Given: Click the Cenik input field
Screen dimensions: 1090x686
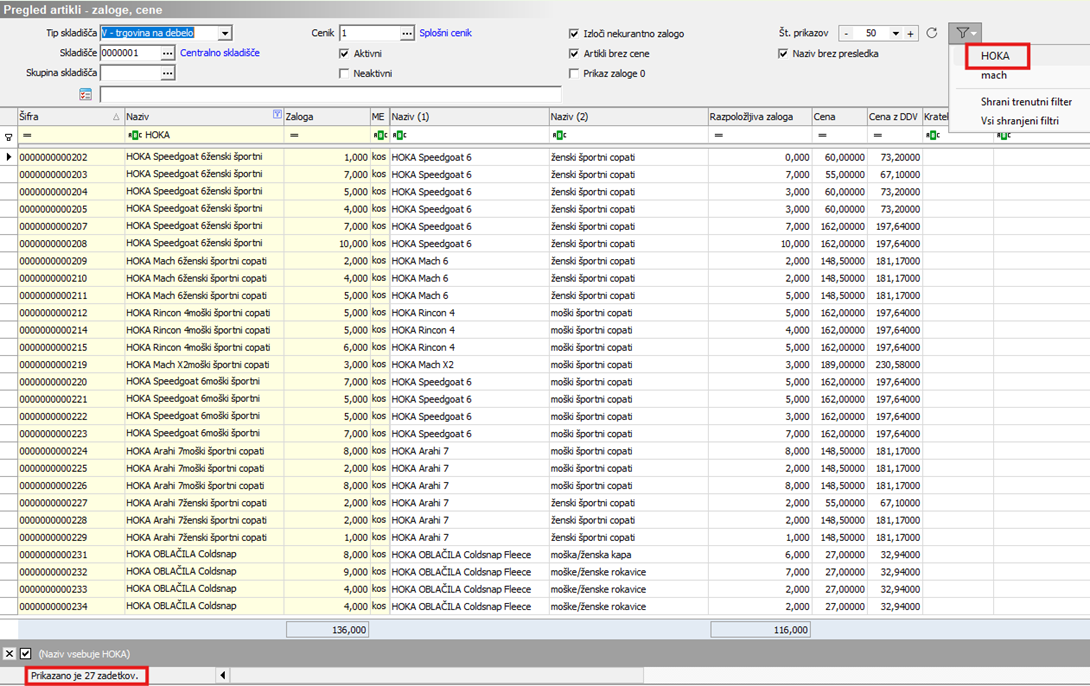Looking at the screenshot, I should pos(370,33).
